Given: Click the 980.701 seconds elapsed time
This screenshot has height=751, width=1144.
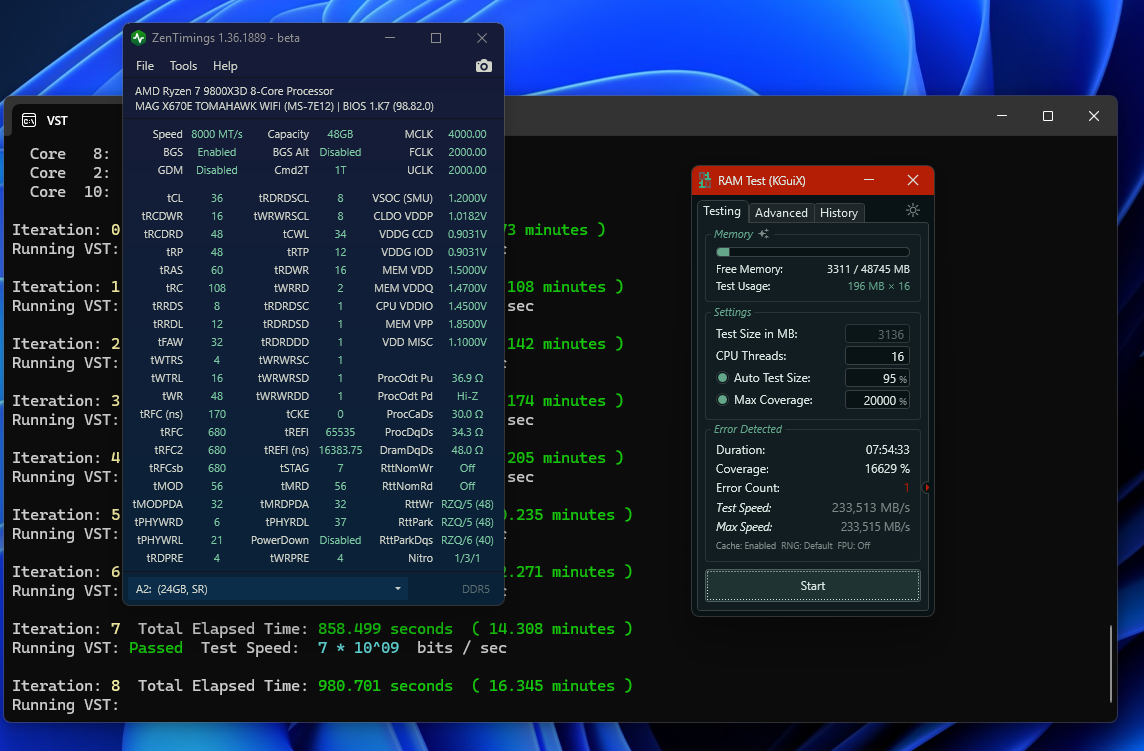Looking at the screenshot, I should click(385, 685).
